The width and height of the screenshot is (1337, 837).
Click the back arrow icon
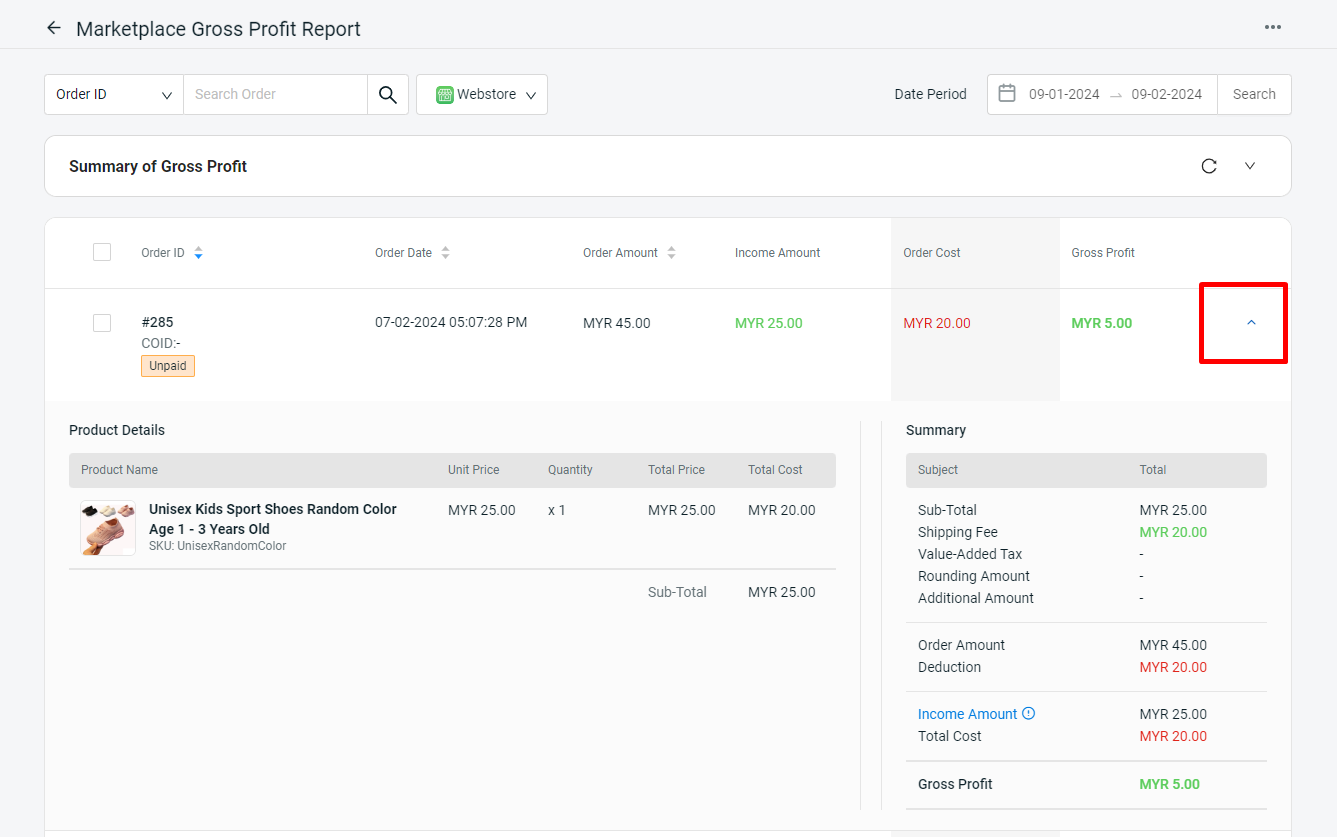[x=54, y=28]
